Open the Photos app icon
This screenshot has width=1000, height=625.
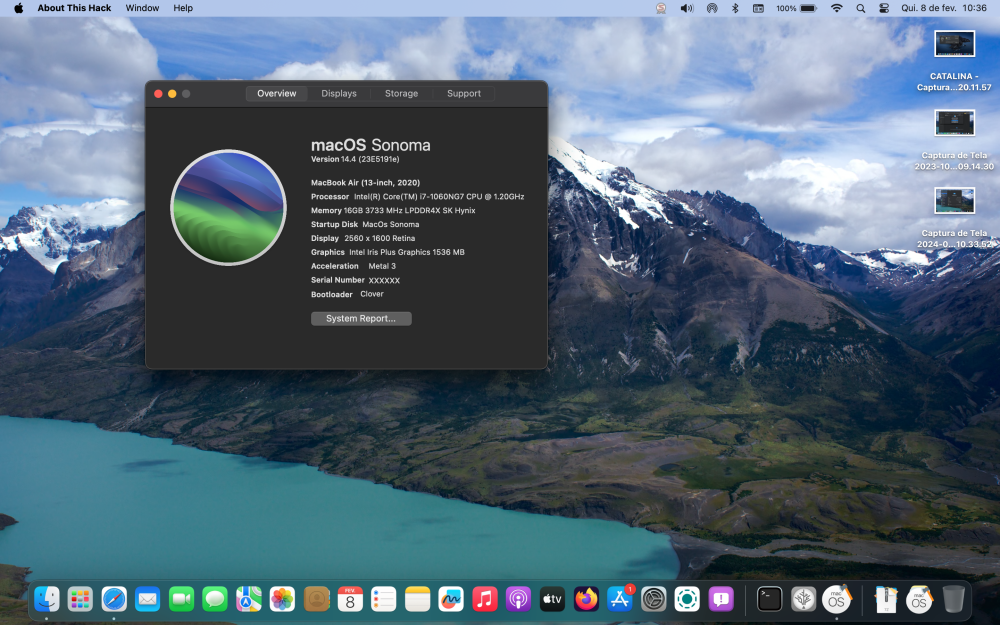click(x=282, y=599)
